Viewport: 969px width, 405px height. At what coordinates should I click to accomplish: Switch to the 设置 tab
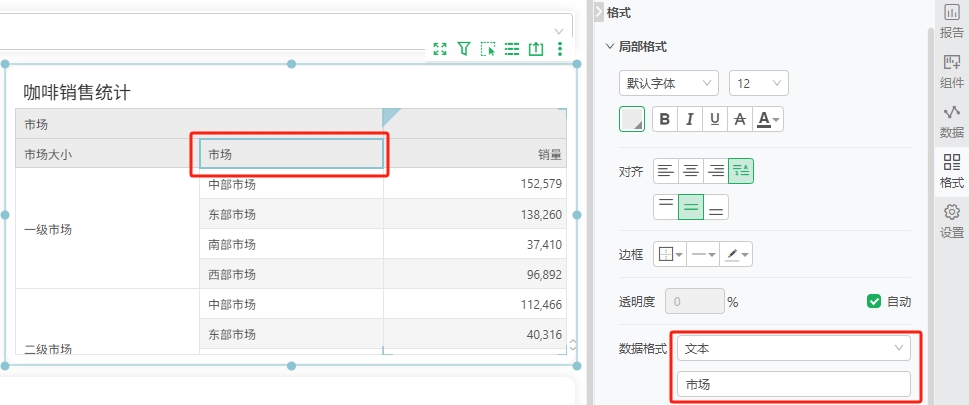point(952,221)
